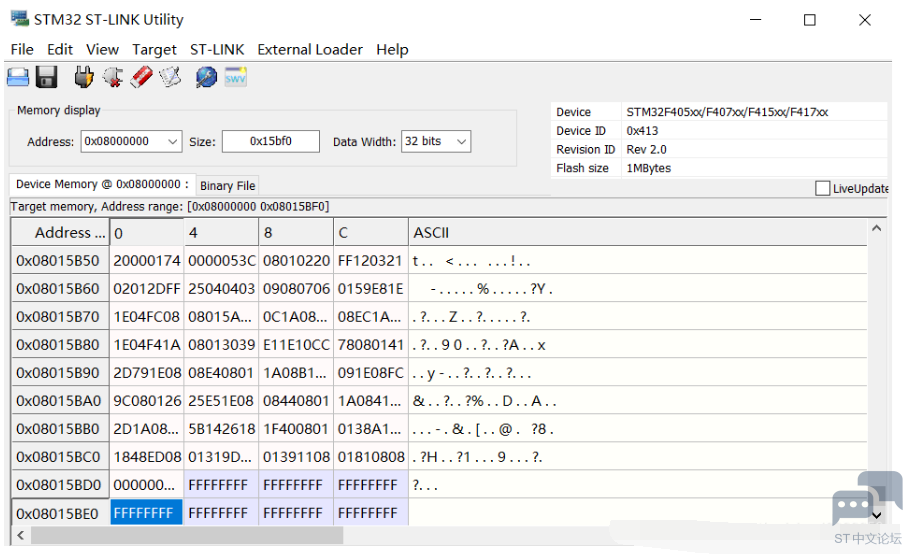Click cell value FF120321
This screenshot has height=554, width=911.
(x=371, y=261)
